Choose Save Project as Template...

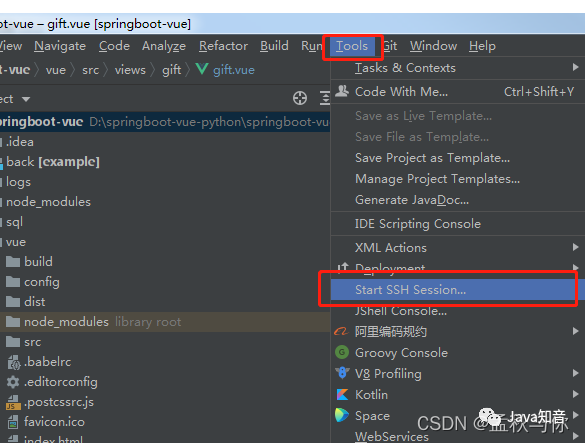pyautogui.click(x=458, y=158)
